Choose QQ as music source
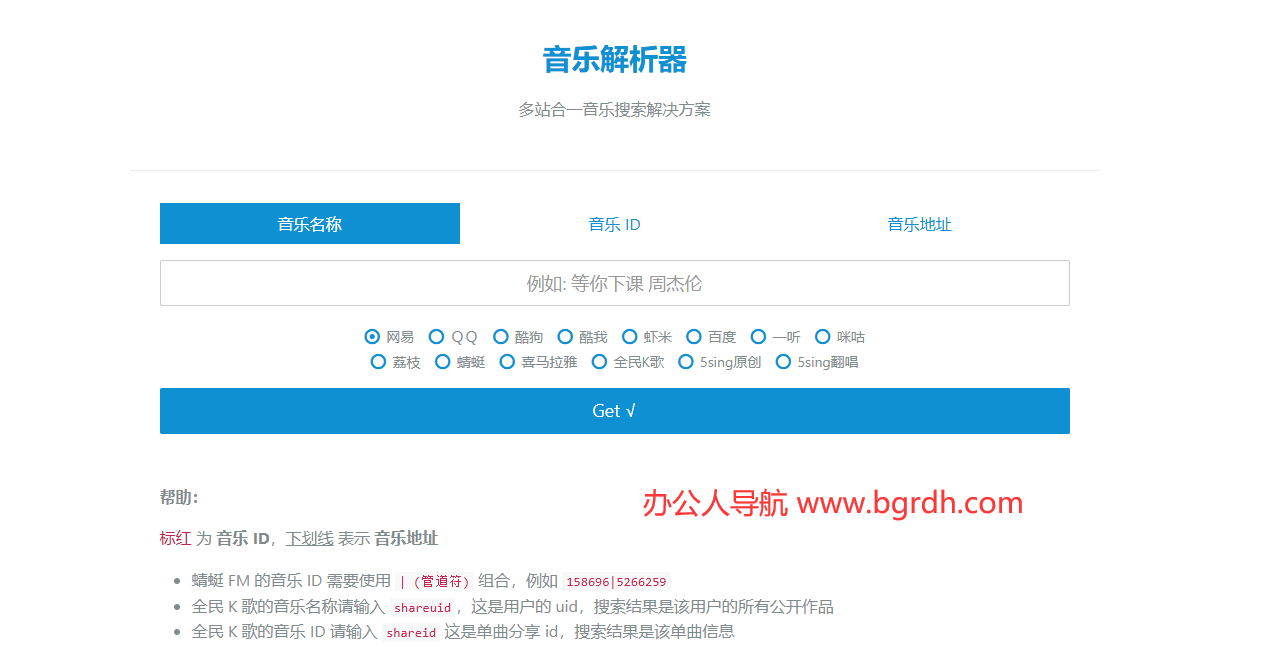The image size is (1281, 654). (x=437, y=337)
